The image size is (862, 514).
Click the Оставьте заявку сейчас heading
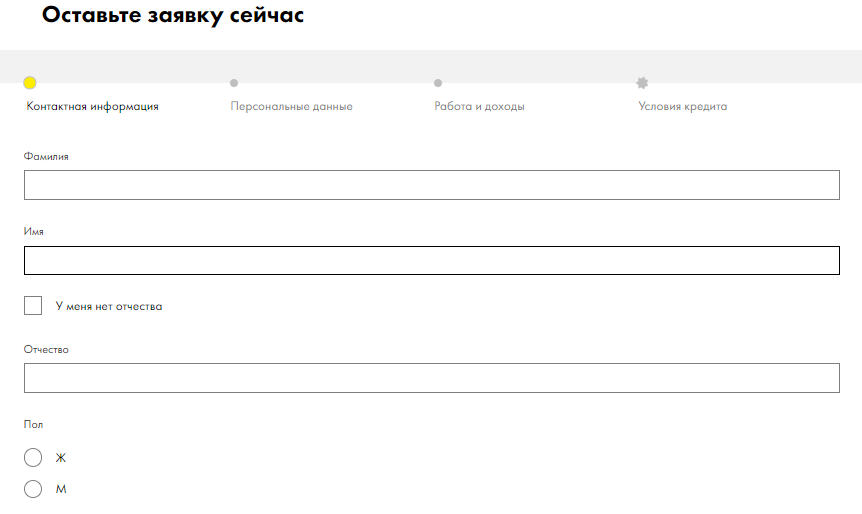pos(173,16)
